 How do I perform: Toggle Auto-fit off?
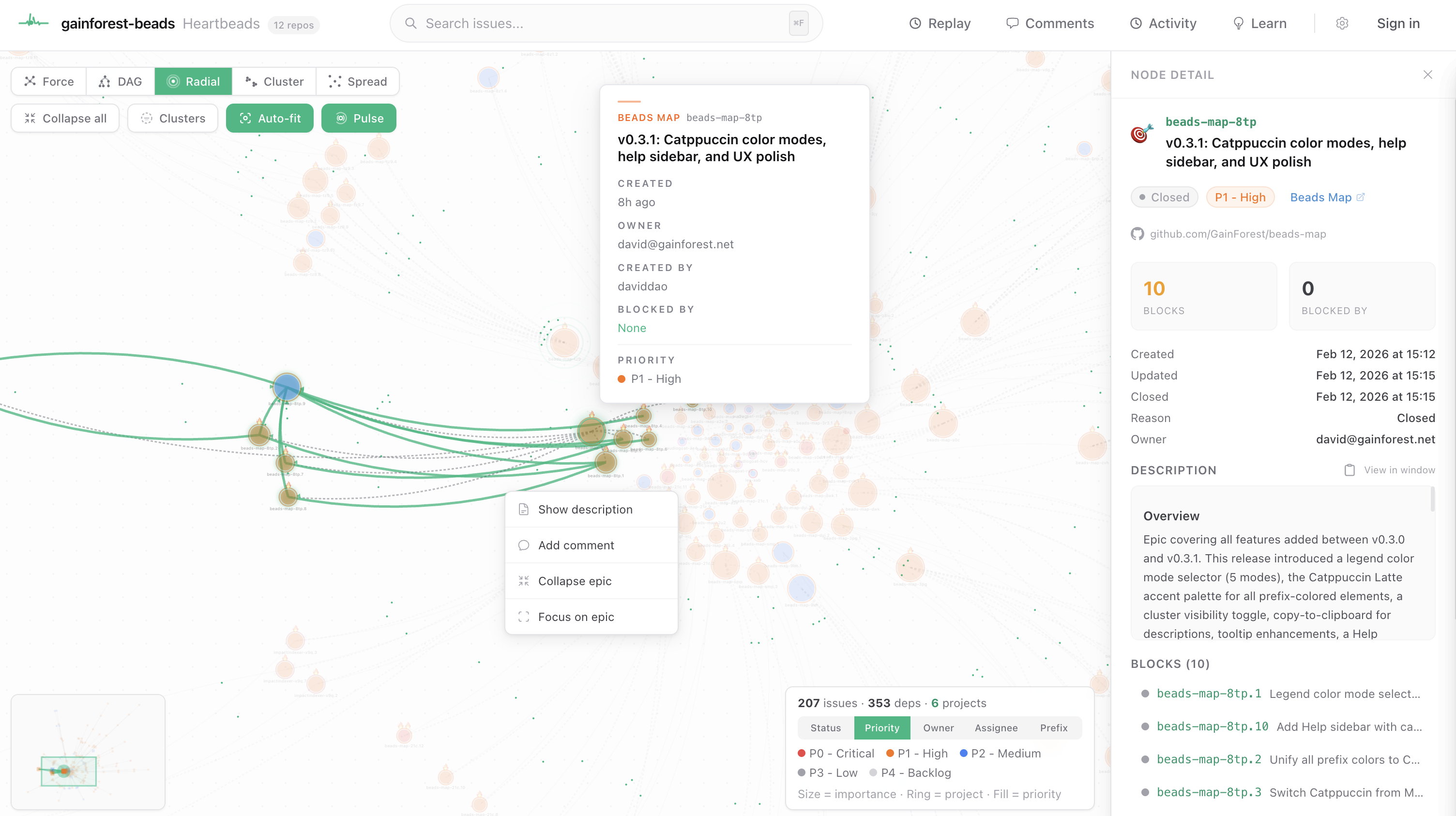(x=270, y=118)
